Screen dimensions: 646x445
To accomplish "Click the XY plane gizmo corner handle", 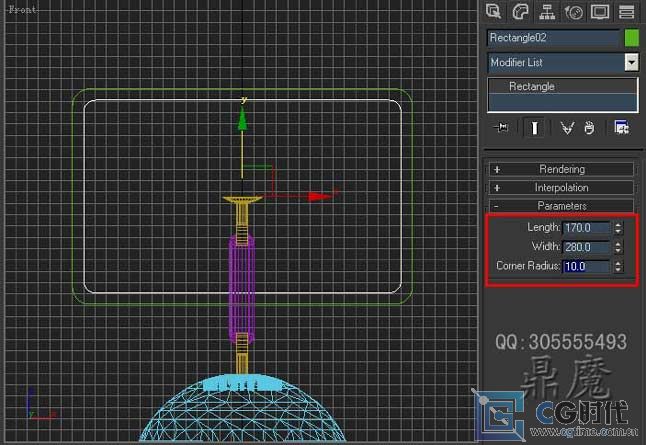I will (x=272, y=167).
